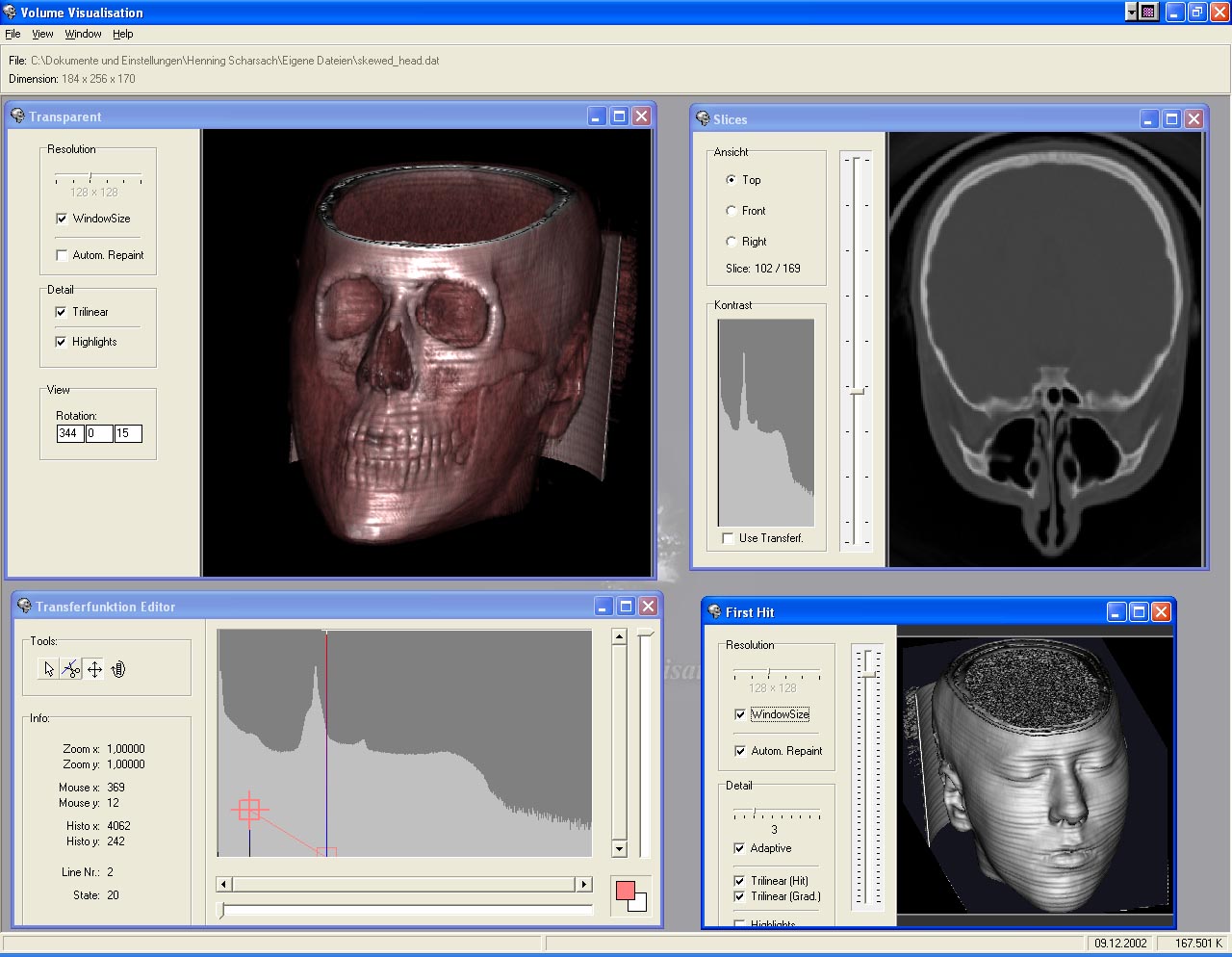Open the Window menu

coord(83,34)
